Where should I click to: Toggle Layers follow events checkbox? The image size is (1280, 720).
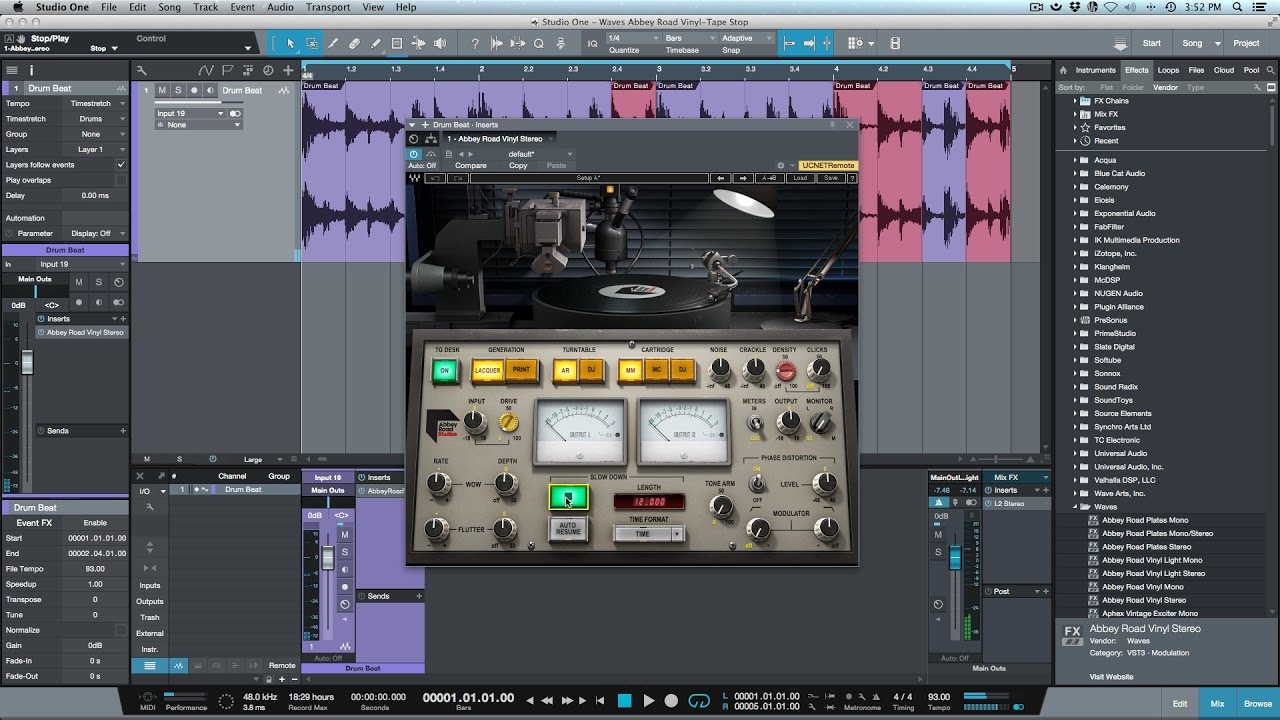[121, 164]
